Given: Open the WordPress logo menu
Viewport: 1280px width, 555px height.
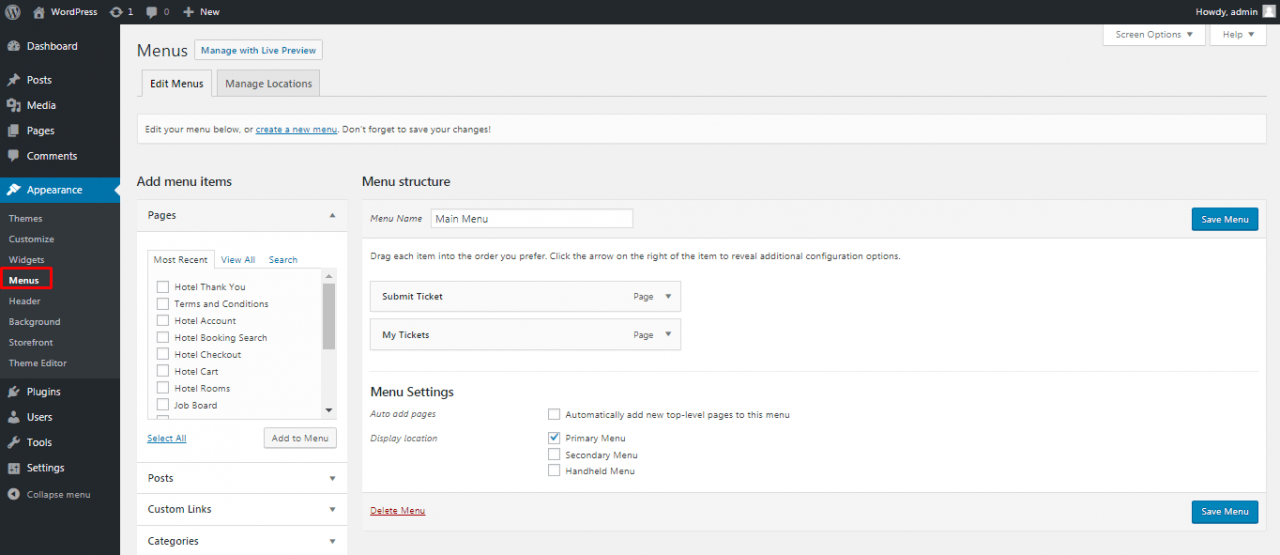Looking at the screenshot, I should click(13, 11).
